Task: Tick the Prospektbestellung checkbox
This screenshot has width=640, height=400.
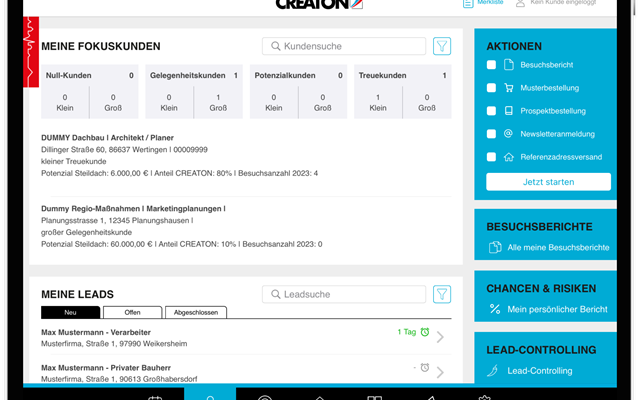Action: point(491,111)
